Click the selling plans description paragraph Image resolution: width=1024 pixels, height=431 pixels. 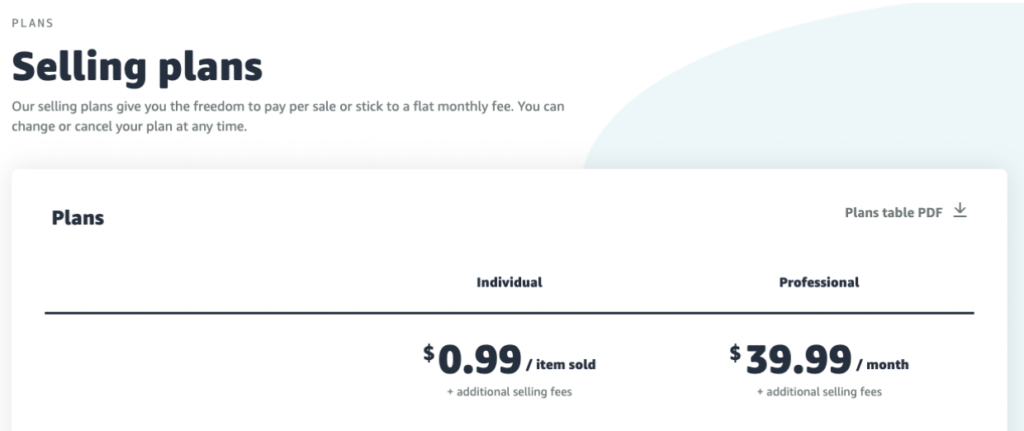[288, 116]
